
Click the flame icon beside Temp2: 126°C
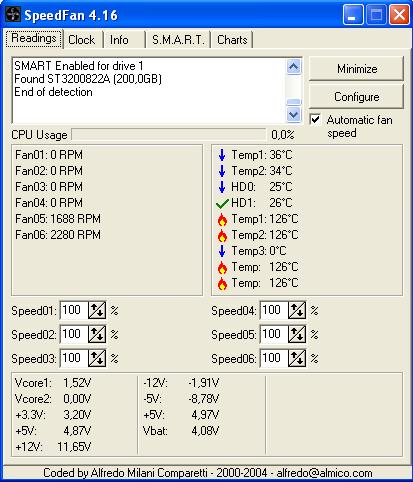coord(222,236)
